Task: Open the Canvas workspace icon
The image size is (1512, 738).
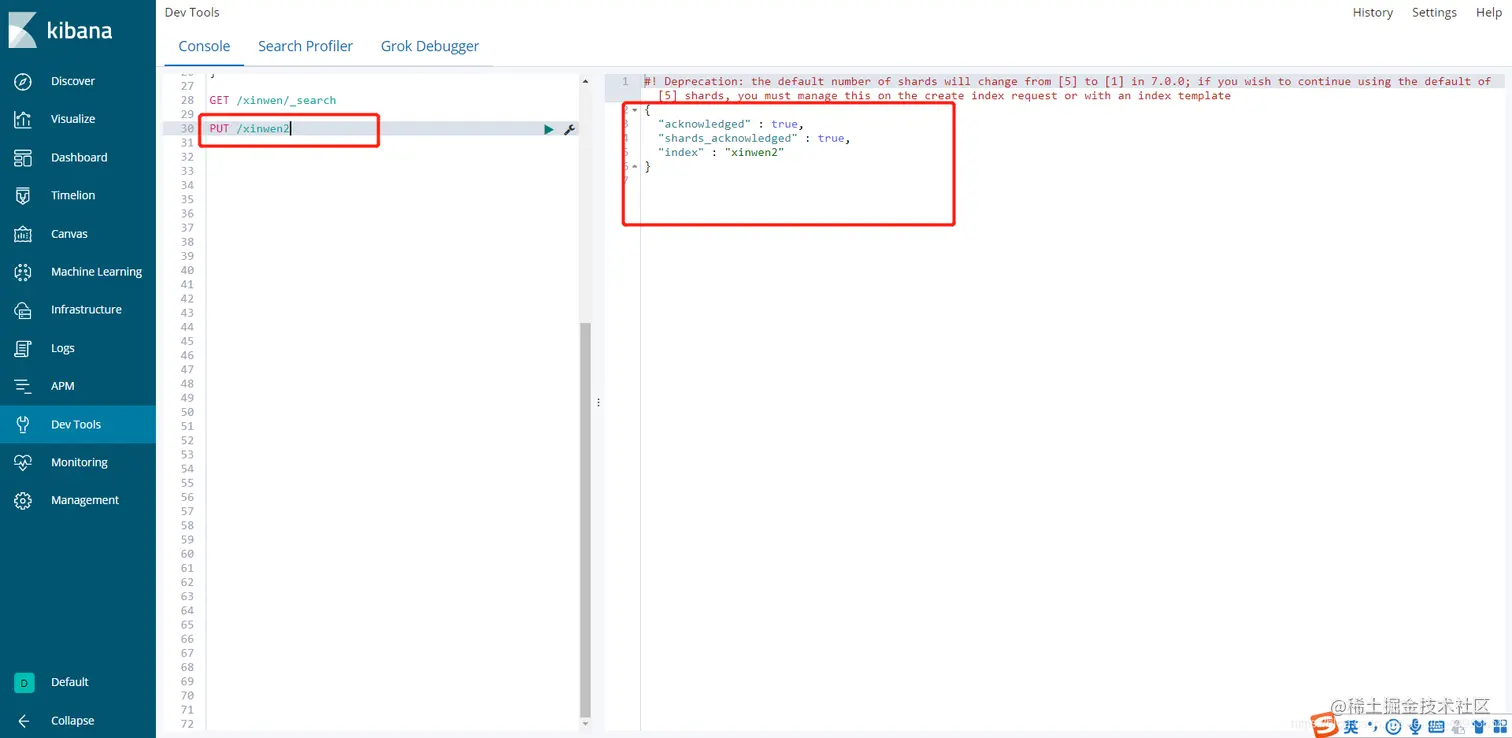Action: [23, 234]
